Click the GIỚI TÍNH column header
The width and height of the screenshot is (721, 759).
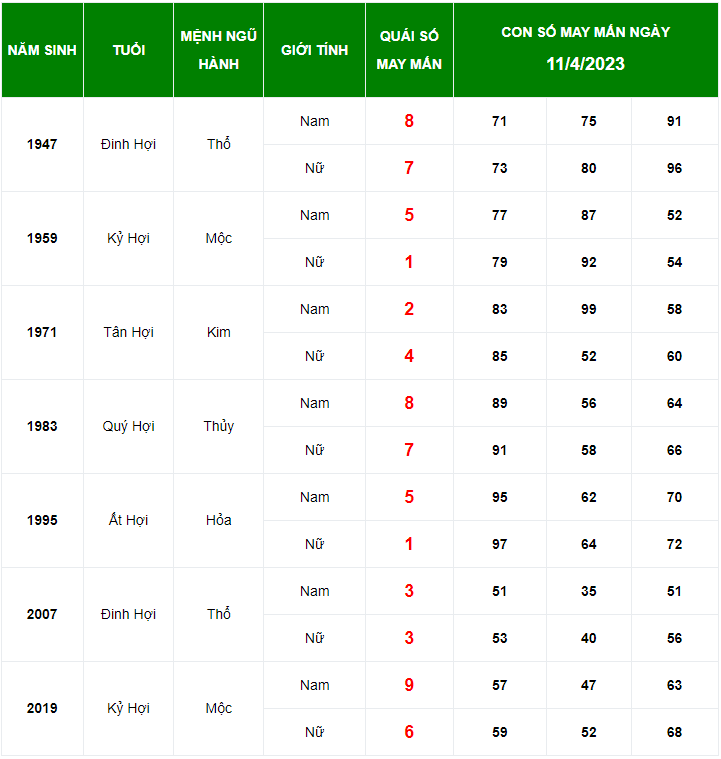[x=314, y=50]
